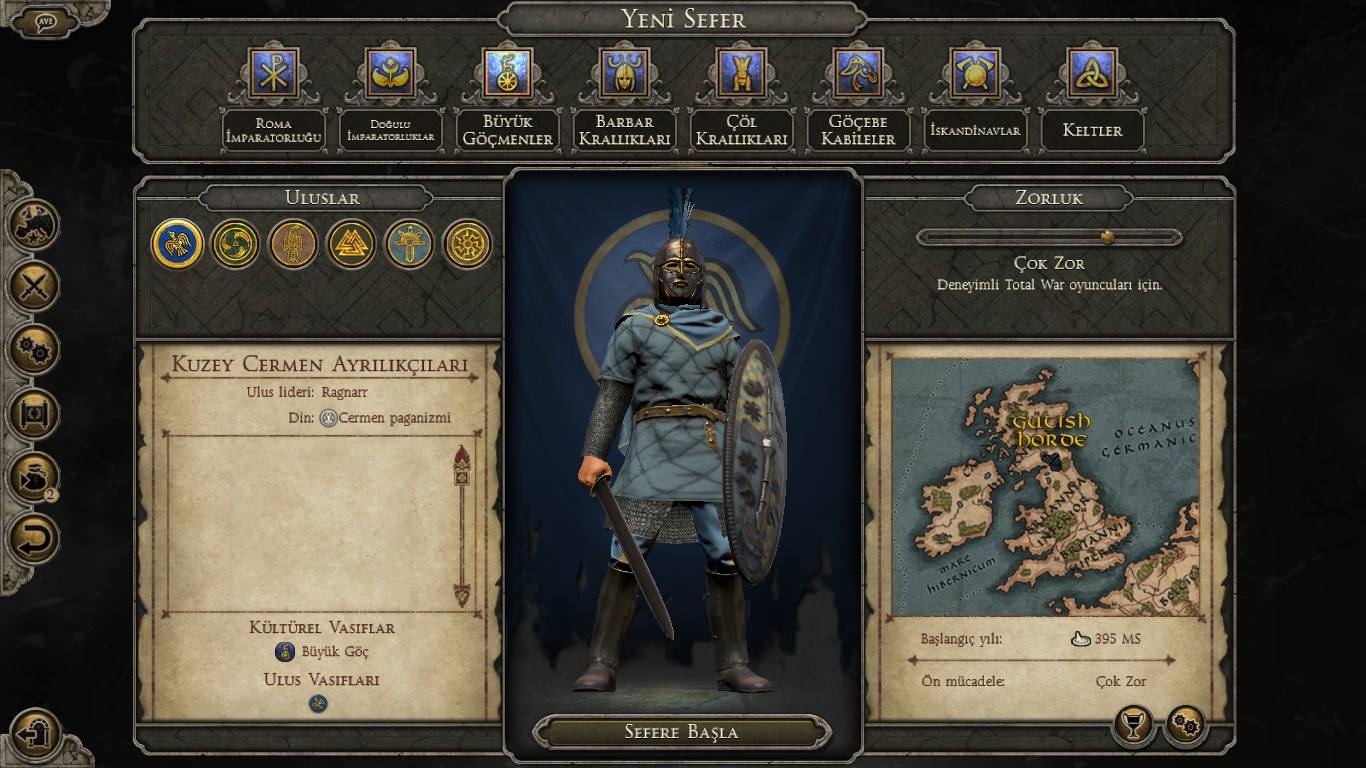Switch to the Keltler culture tab
Image resolution: width=1366 pixels, height=768 pixels.
(1092, 130)
